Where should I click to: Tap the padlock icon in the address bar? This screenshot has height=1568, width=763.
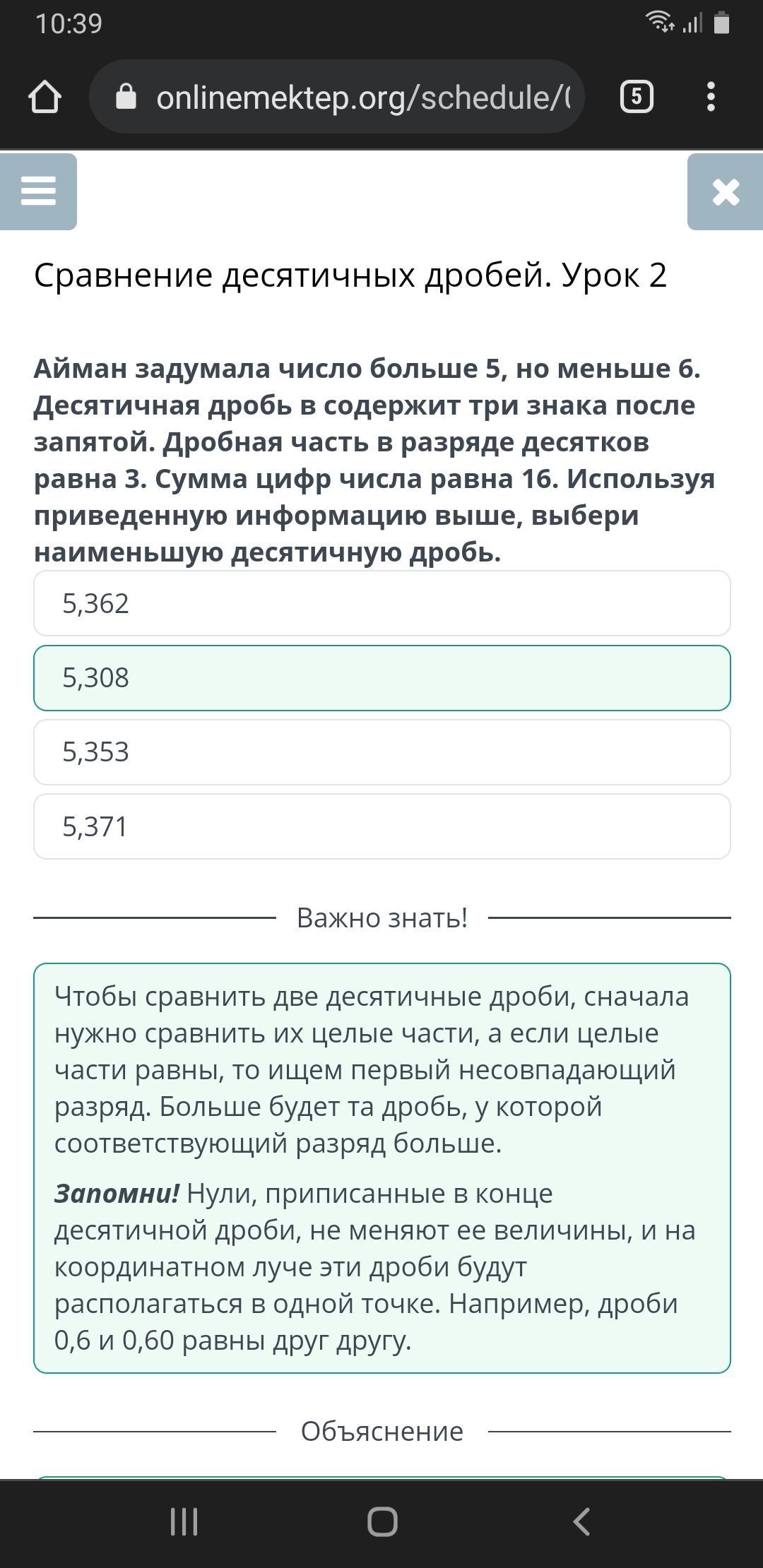click(126, 96)
